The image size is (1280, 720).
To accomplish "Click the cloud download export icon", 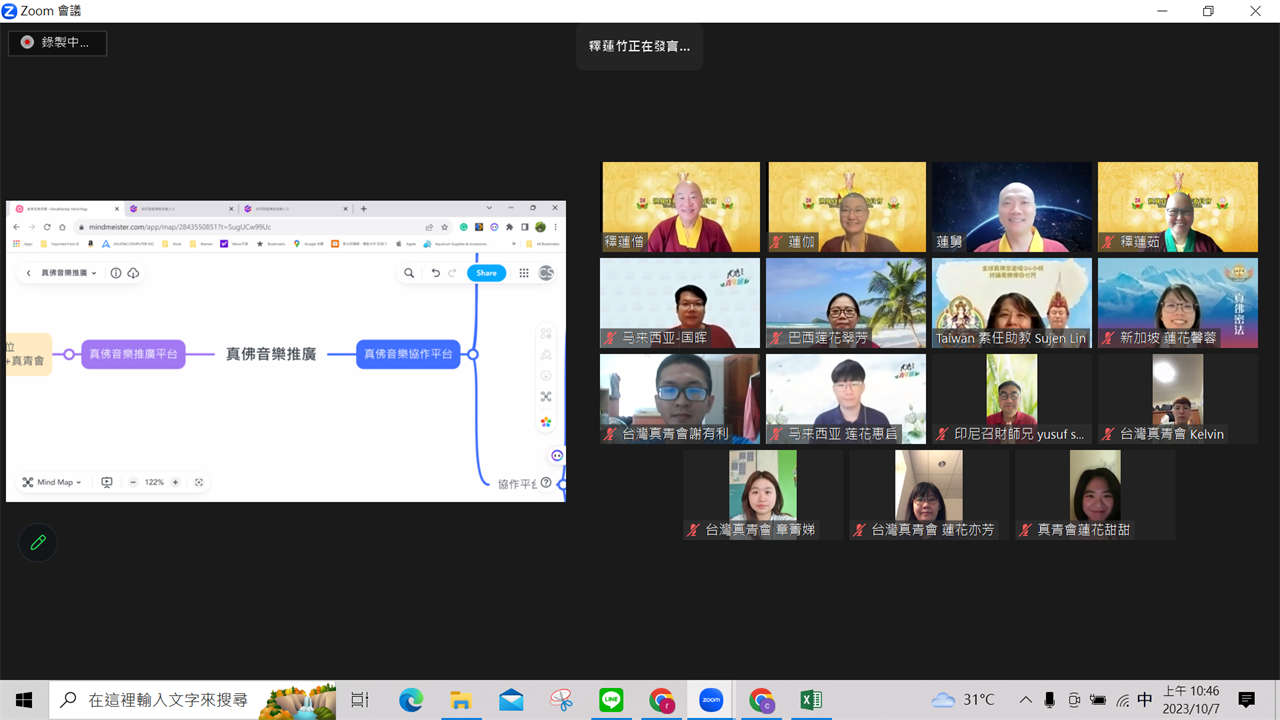I will pyautogui.click(x=133, y=273).
